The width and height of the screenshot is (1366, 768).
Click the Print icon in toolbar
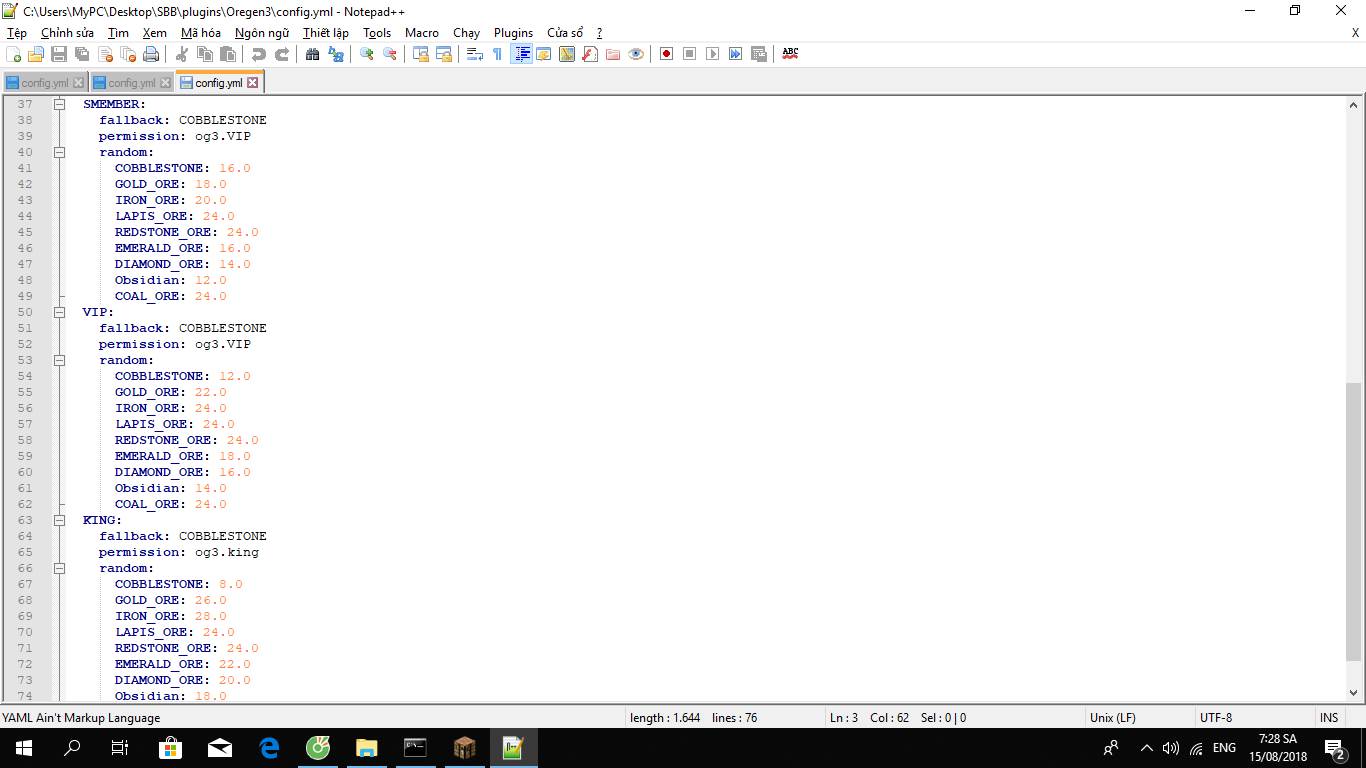coord(150,54)
